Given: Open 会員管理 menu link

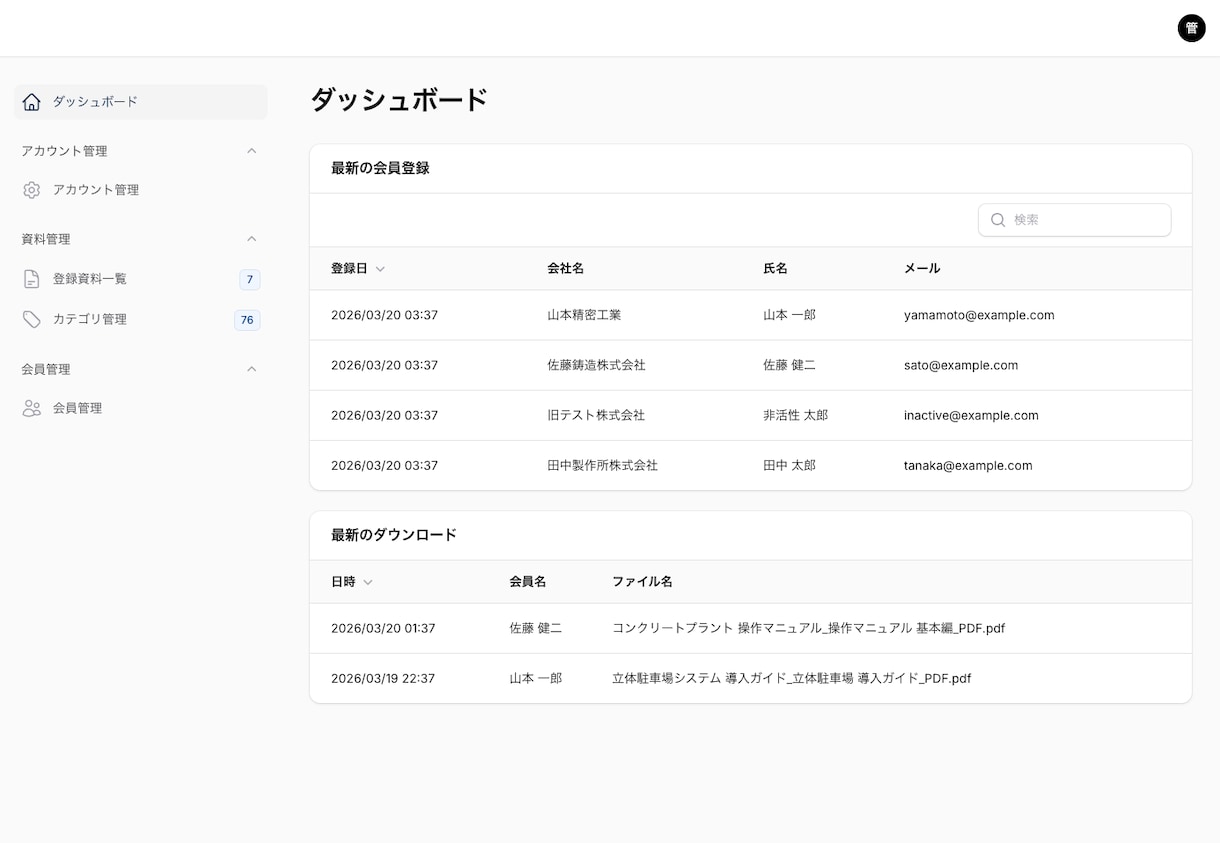Looking at the screenshot, I should 141,408.
